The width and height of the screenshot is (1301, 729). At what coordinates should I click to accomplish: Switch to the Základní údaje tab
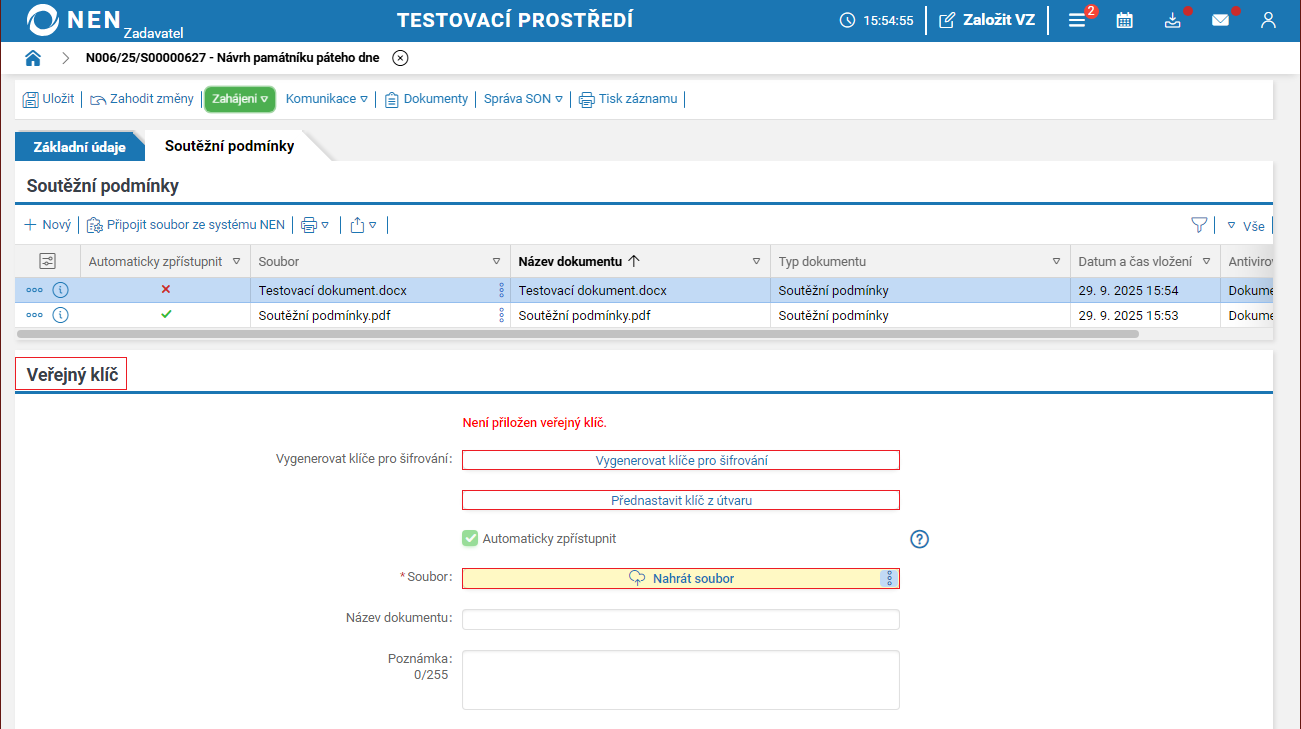(x=79, y=147)
